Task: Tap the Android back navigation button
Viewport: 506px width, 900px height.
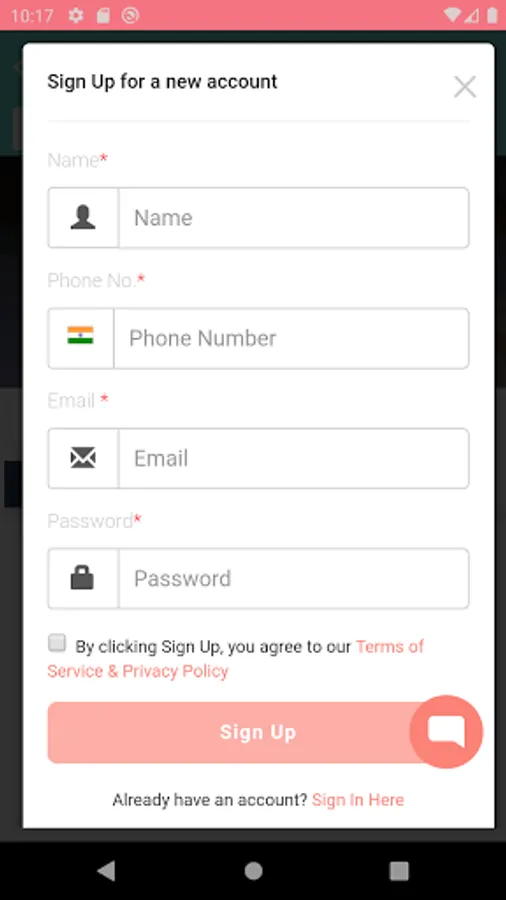Action: tap(106, 871)
